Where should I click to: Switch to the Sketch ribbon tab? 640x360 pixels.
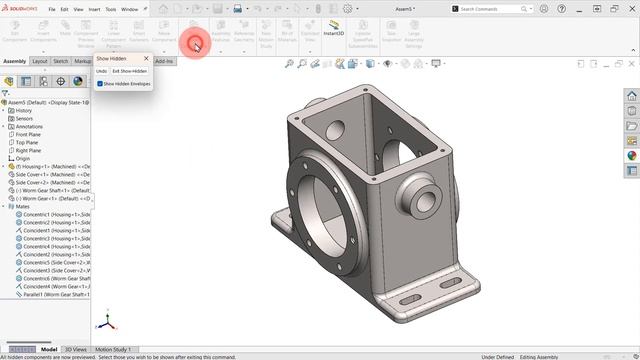(x=60, y=61)
